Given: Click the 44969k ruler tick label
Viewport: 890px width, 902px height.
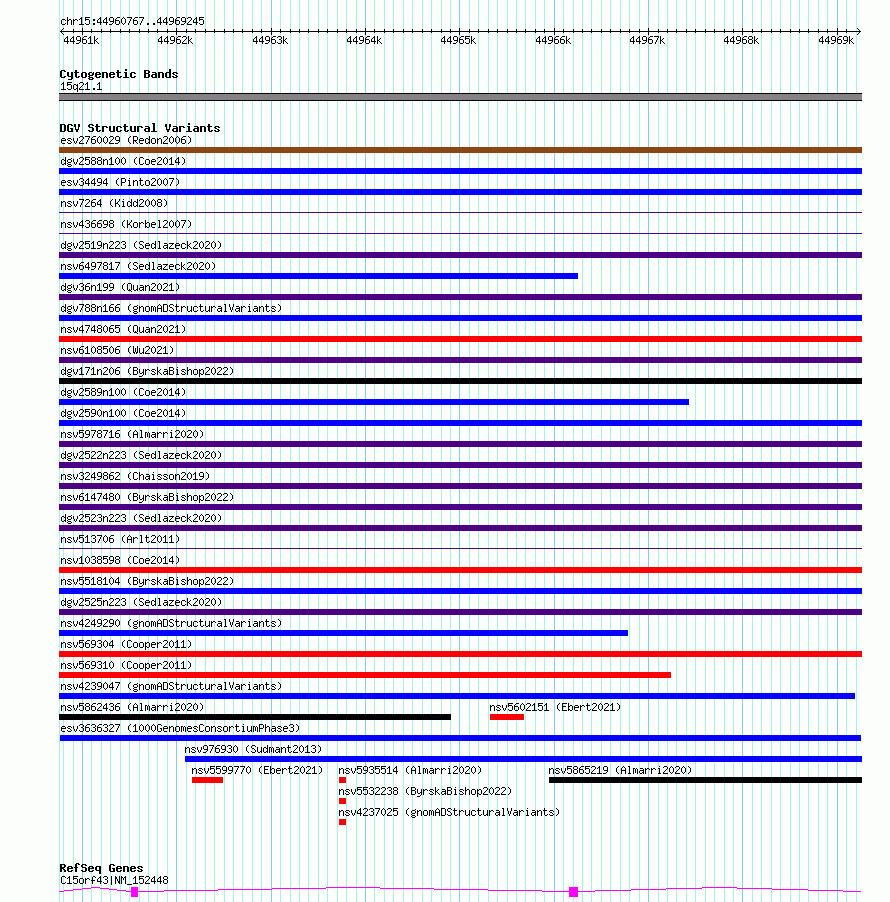Looking at the screenshot, I should click(836, 40).
